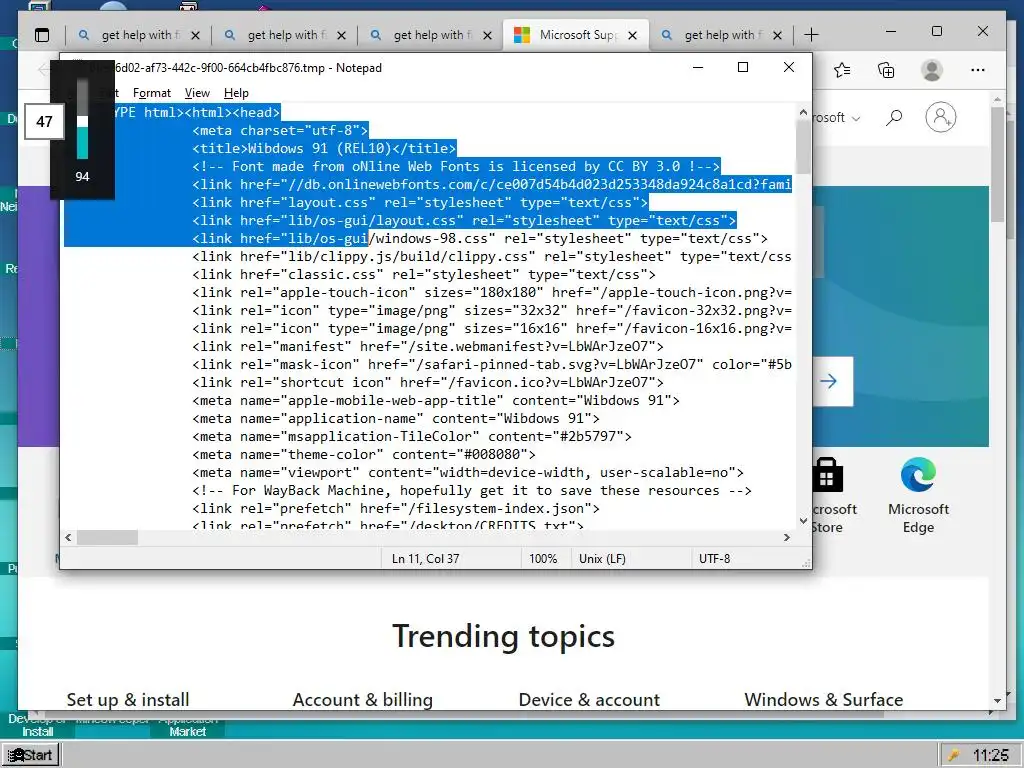Close the Microsoft Support tab
1024x768 pixels.
point(632,35)
